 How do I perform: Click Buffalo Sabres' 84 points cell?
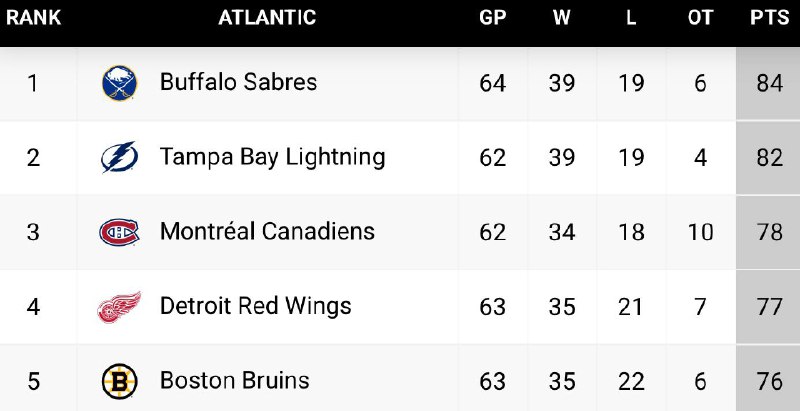pyautogui.click(x=769, y=83)
